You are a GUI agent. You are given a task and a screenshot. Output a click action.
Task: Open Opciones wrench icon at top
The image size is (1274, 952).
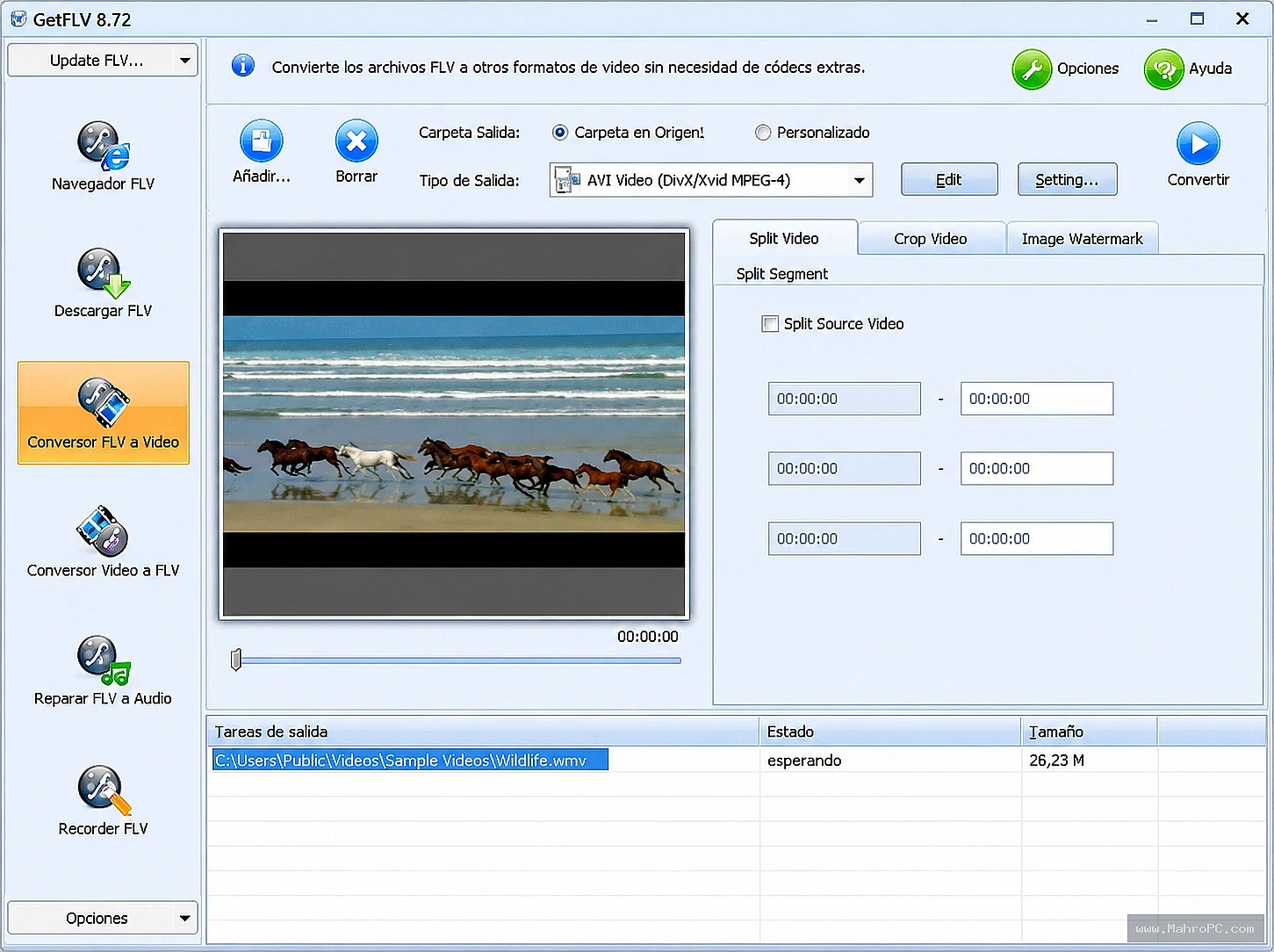coord(1032,69)
